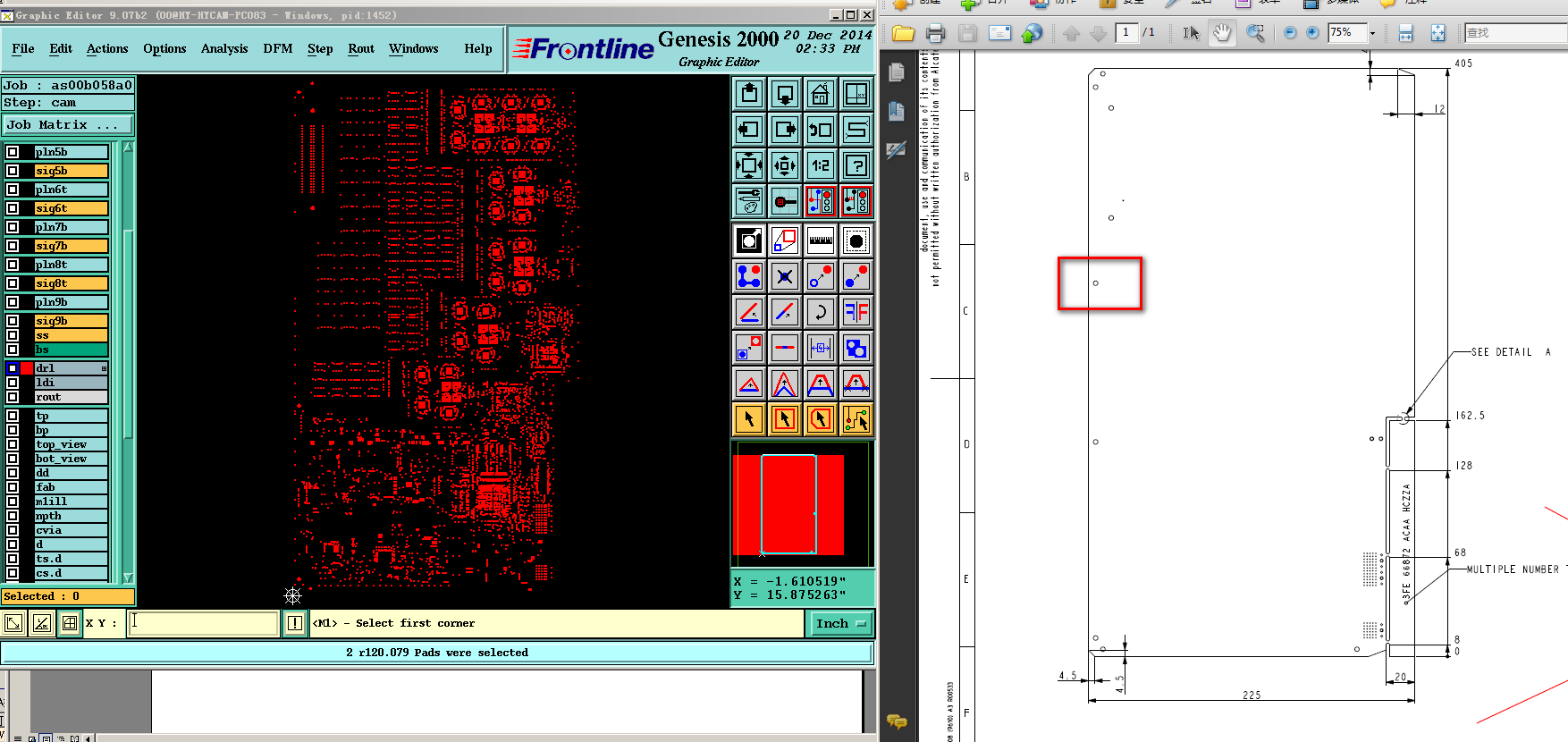This screenshot has height=742, width=1568.
Task: Click the pan left icon
Action: (749, 130)
